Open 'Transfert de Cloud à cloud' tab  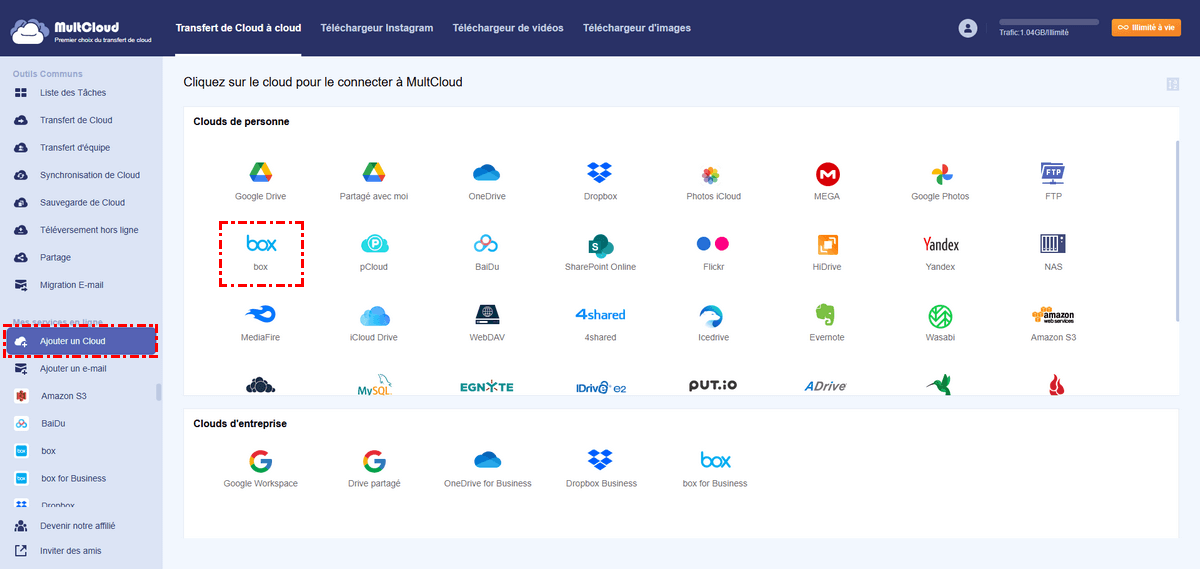(x=238, y=28)
